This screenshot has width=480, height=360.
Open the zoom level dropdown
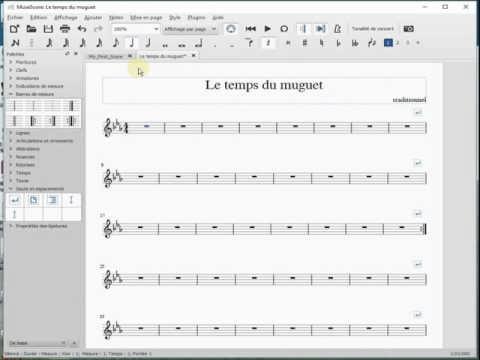tap(135, 29)
